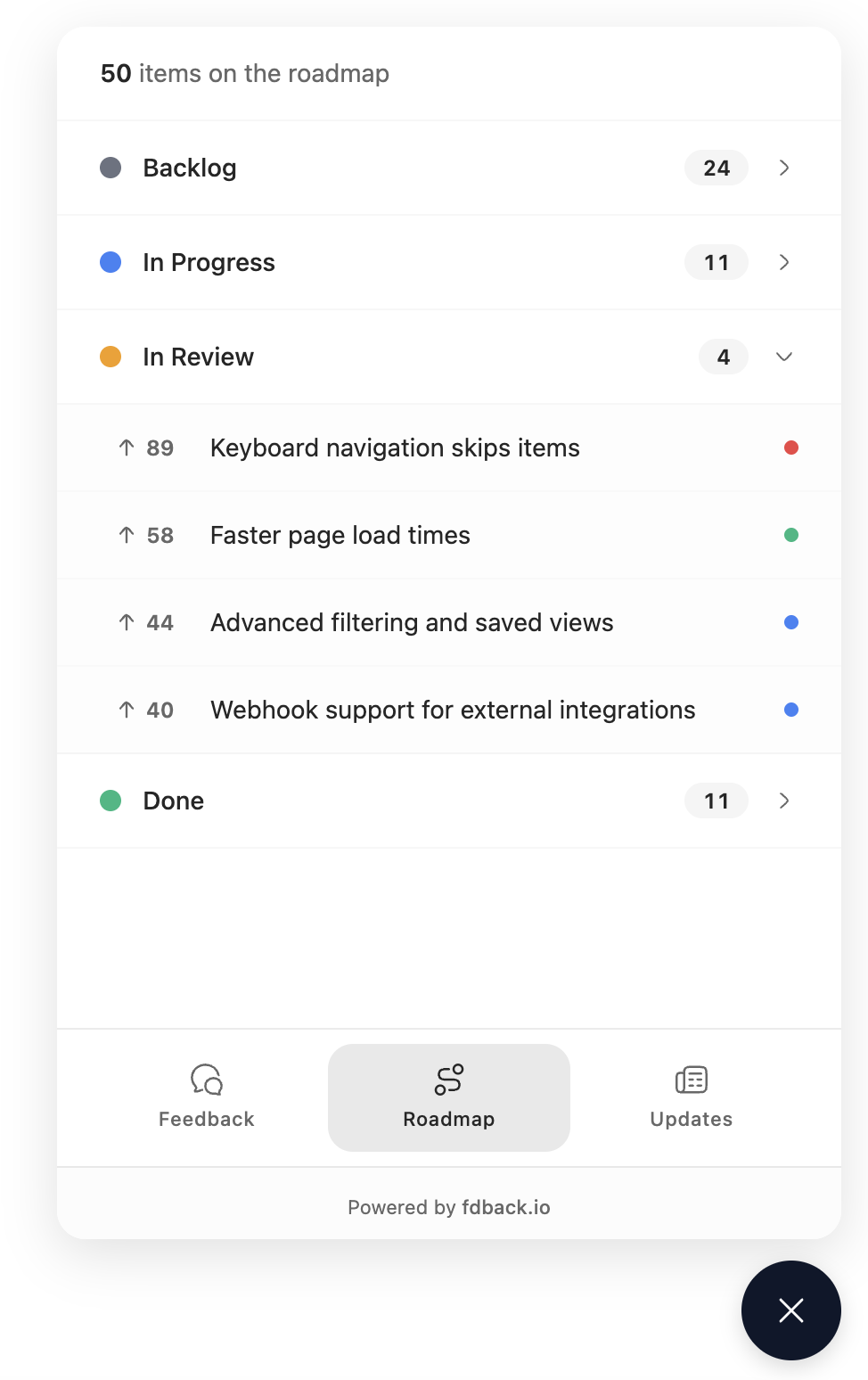Viewport: 868px width, 1380px height.
Task: Expand the Done section chevron
Action: [784, 801]
